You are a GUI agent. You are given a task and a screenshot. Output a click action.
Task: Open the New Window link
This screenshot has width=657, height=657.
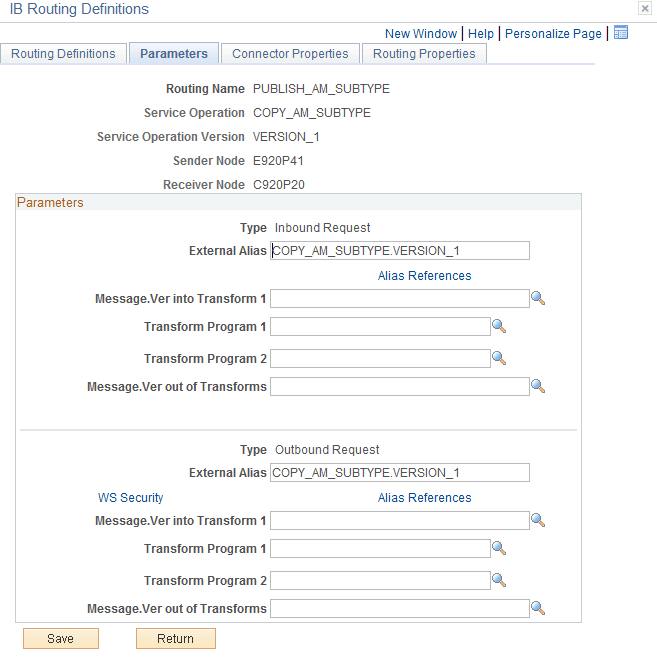[x=421, y=34]
